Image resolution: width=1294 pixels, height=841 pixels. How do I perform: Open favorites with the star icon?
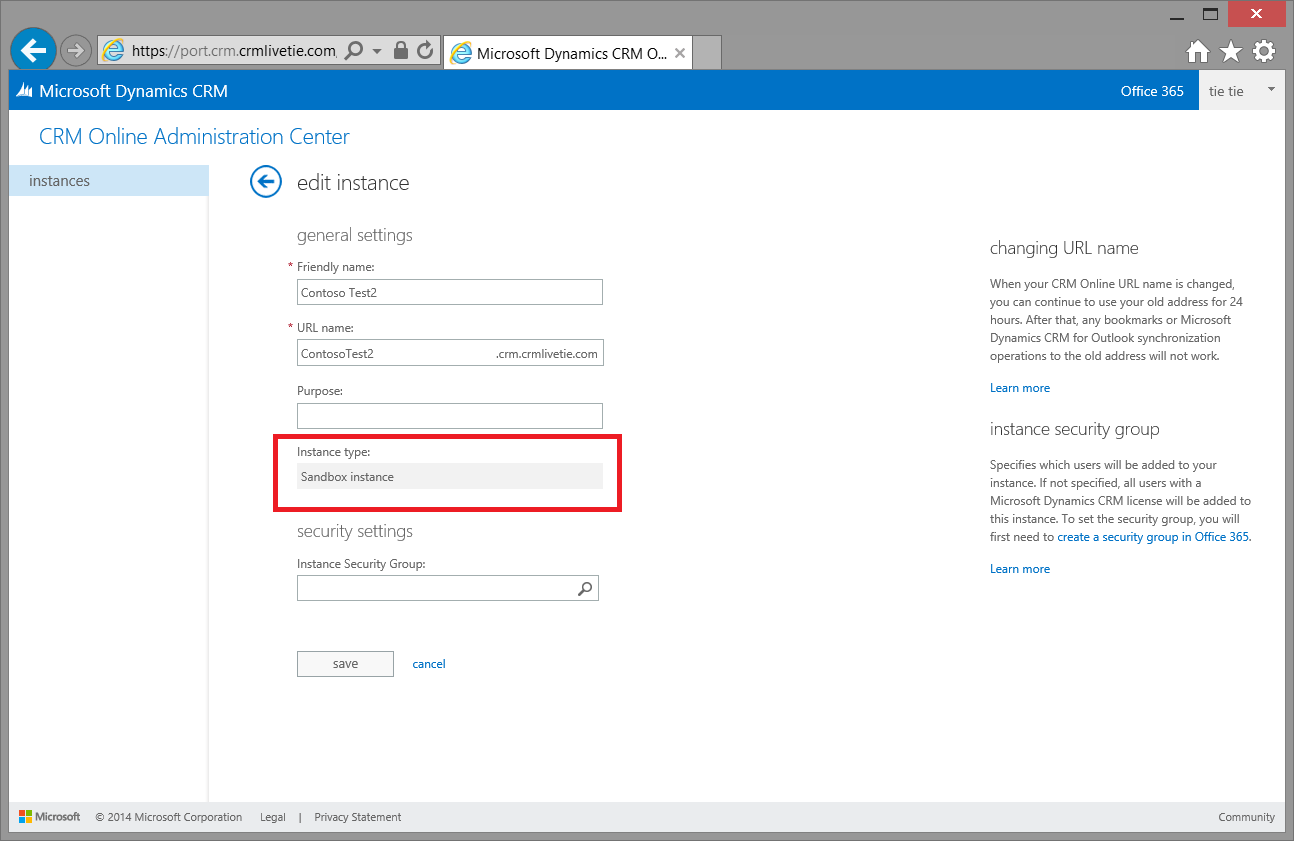click(x=1230, y=51)
